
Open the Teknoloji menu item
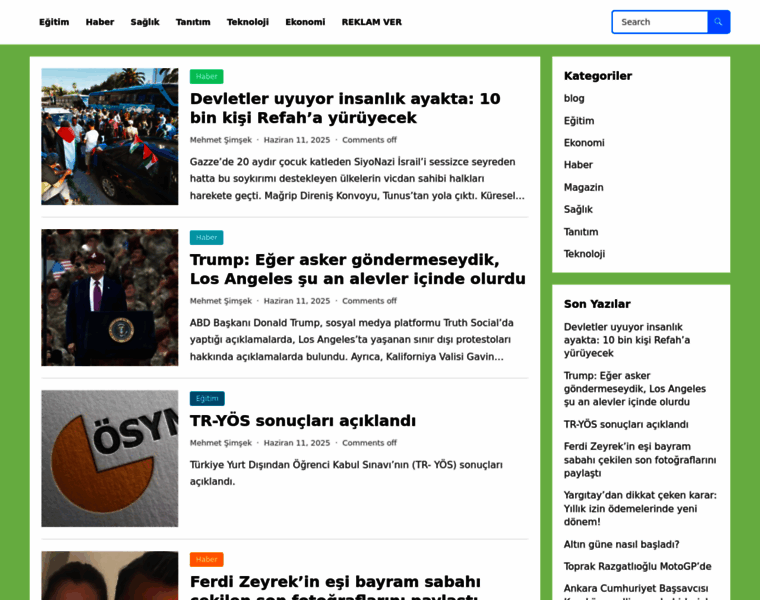[248, 22]
